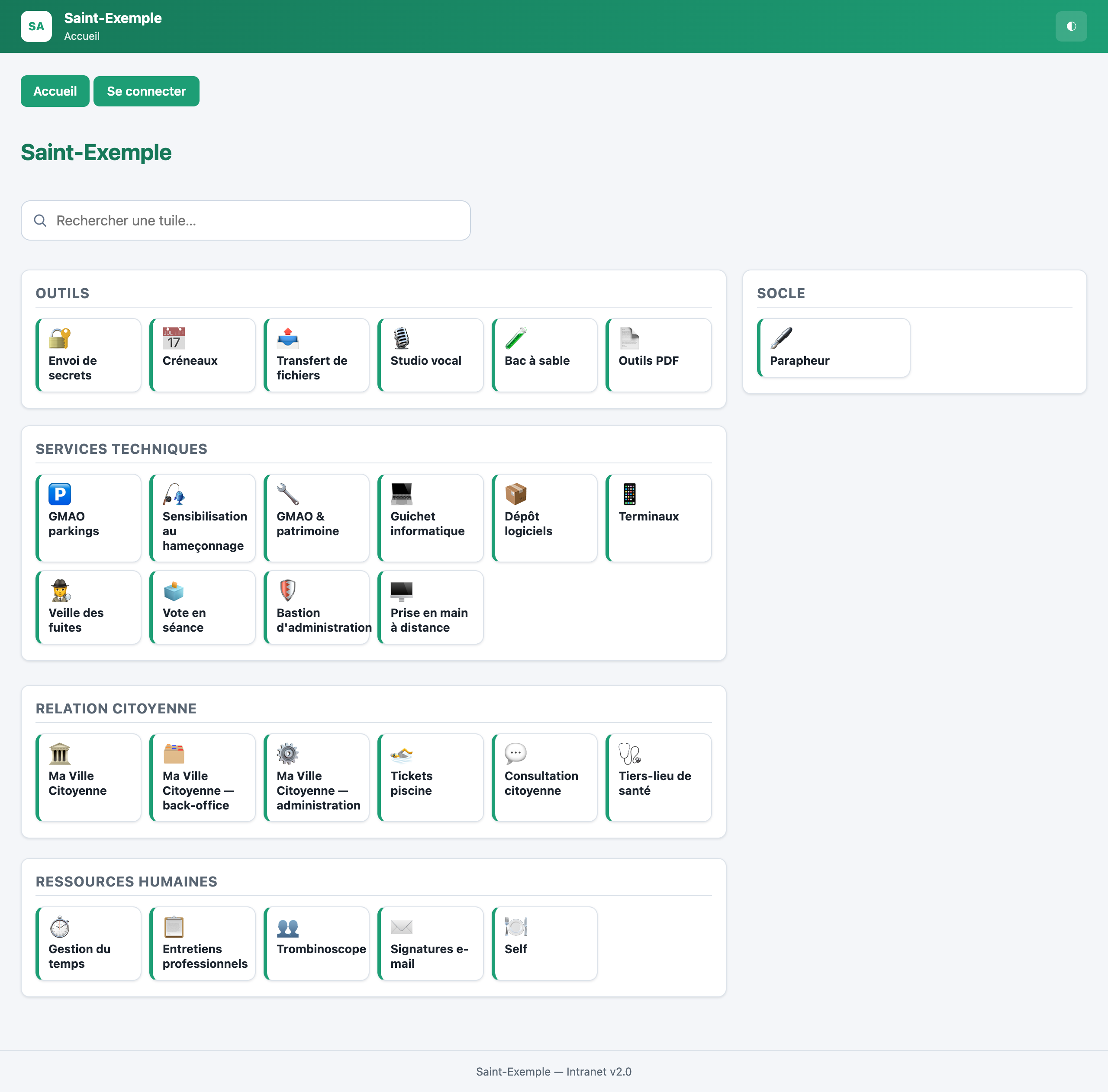1108x1092 pixels.
Task: Open the Trombinoscope people icon
Action: click(287, 927)
